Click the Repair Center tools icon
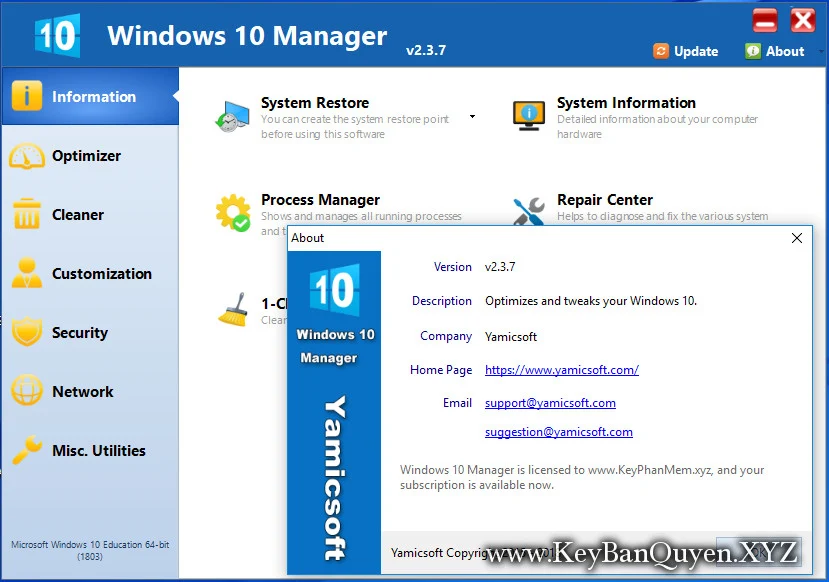This screenshot has height=582, width=829. pos(529,210)
